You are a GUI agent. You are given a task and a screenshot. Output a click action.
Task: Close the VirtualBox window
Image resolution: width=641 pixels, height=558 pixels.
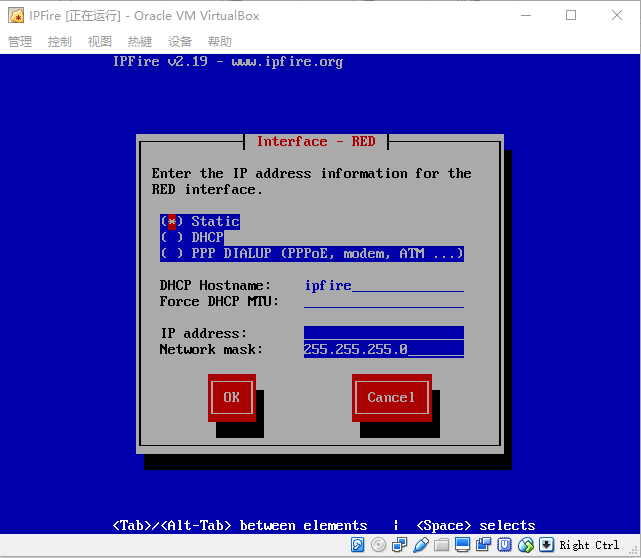click(617, 16)
